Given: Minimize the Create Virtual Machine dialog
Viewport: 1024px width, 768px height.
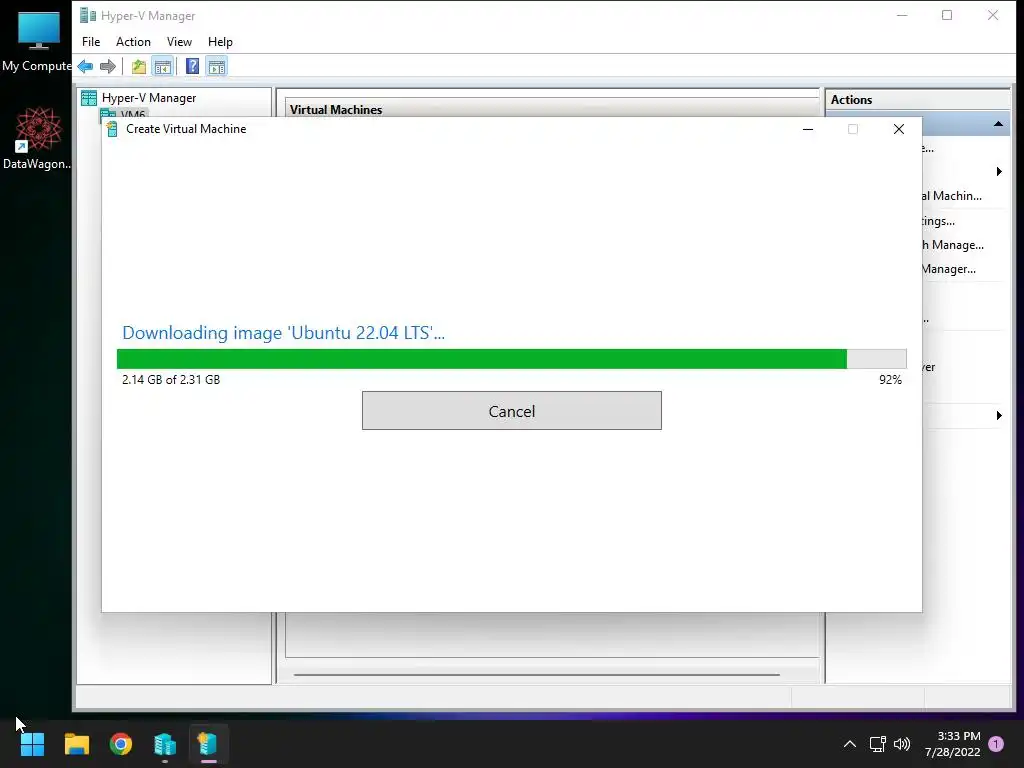Looking at the screenshot, I should (808, 129).
